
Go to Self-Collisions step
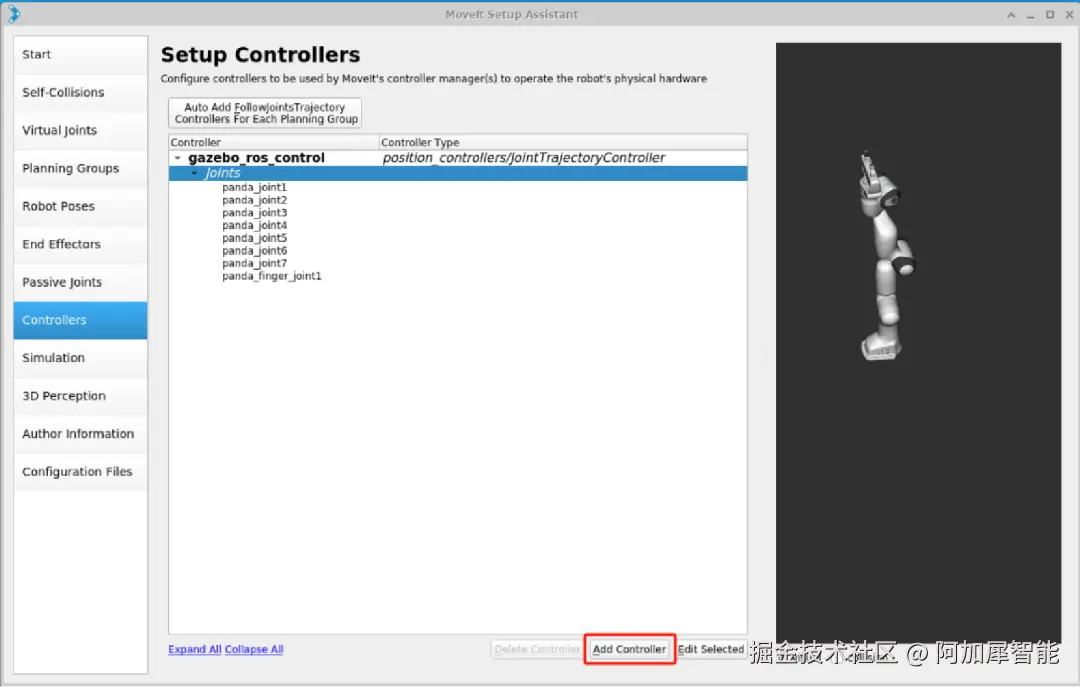(80, 92)
